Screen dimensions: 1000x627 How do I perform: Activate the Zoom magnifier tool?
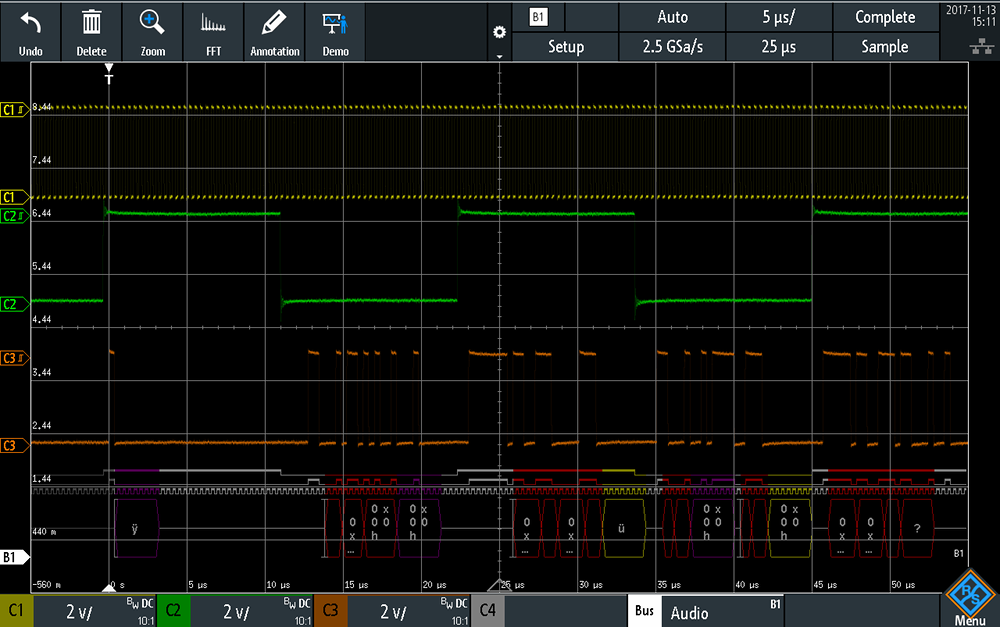[152, 23]
